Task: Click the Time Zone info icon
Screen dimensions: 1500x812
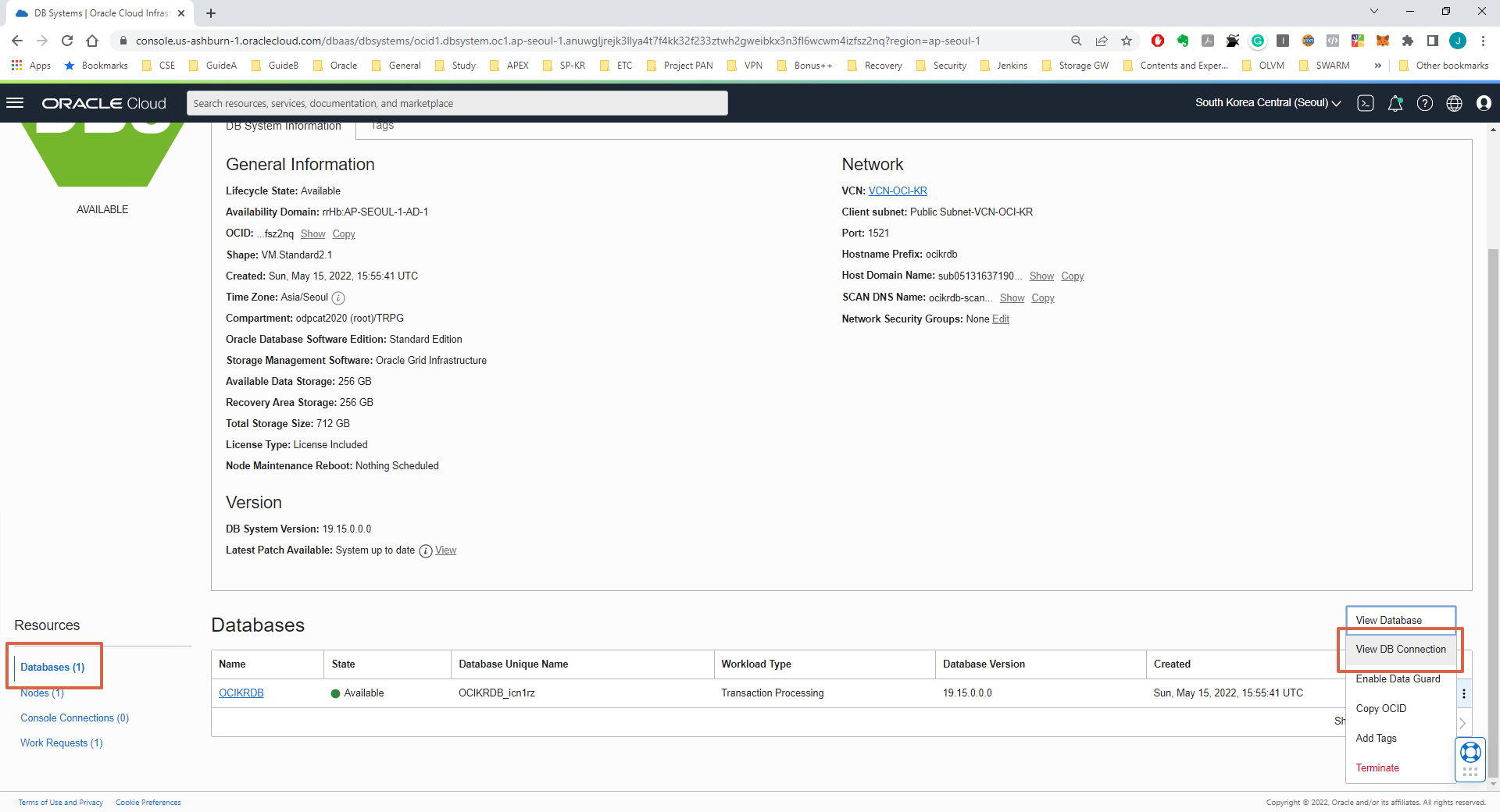Action: pyautogui.click(x=338, y=297)
